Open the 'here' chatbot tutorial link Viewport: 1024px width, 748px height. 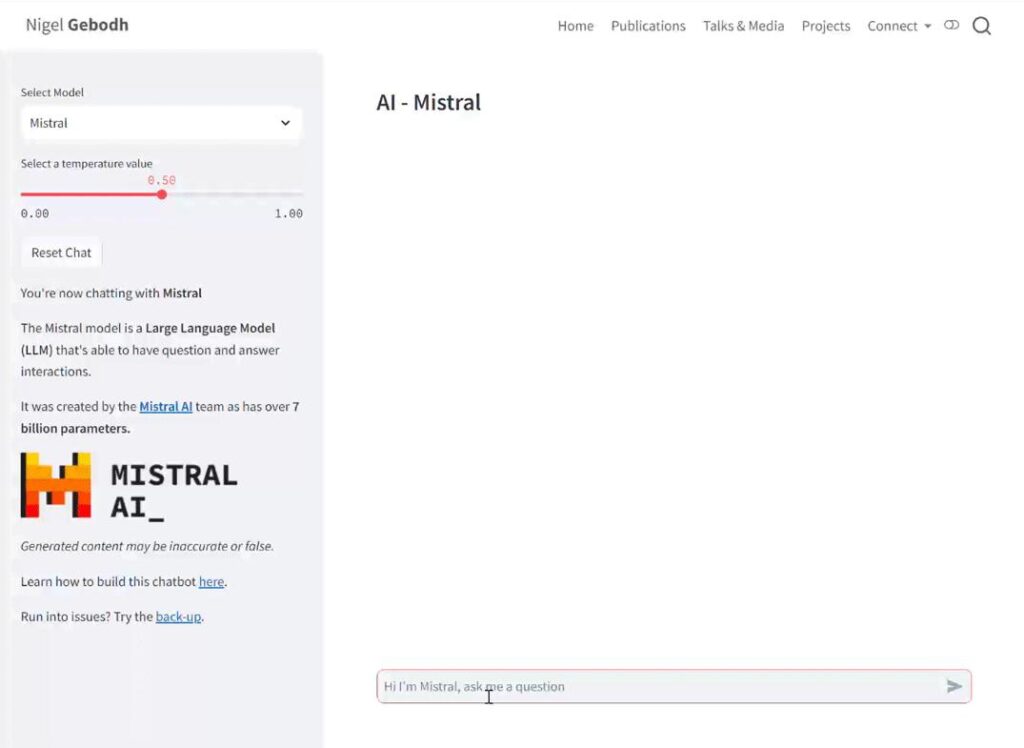[211, 581]
